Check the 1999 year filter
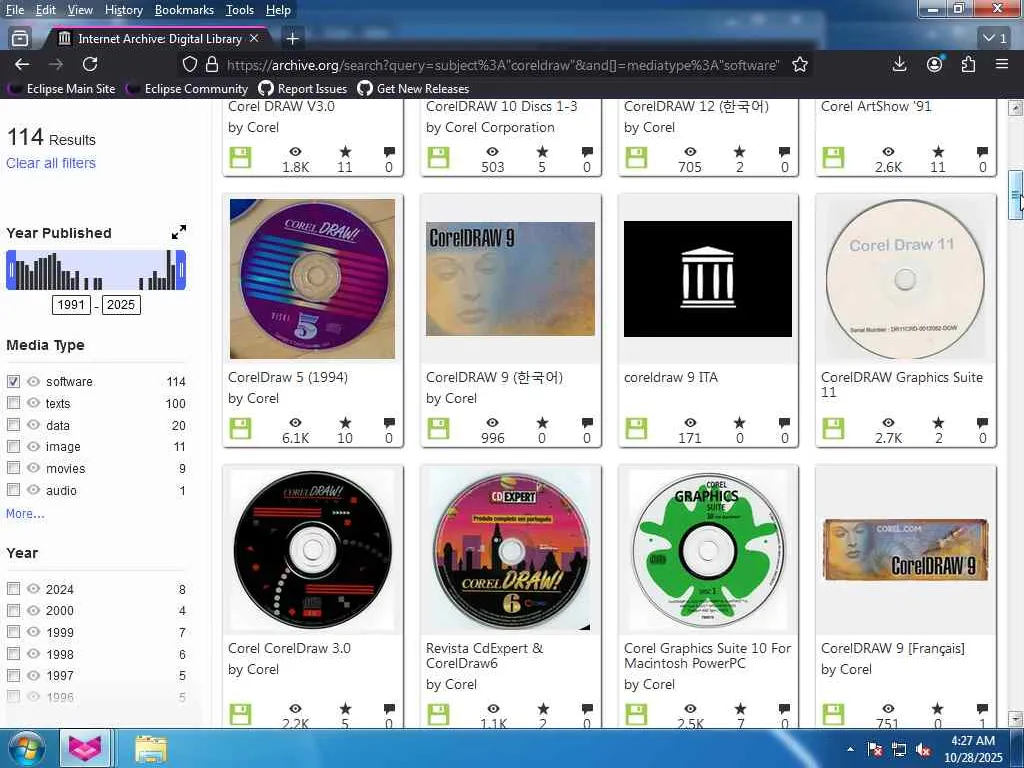The width and height of the screenshot is (1024, 768). pyautogui.click(x=13, y=632)
